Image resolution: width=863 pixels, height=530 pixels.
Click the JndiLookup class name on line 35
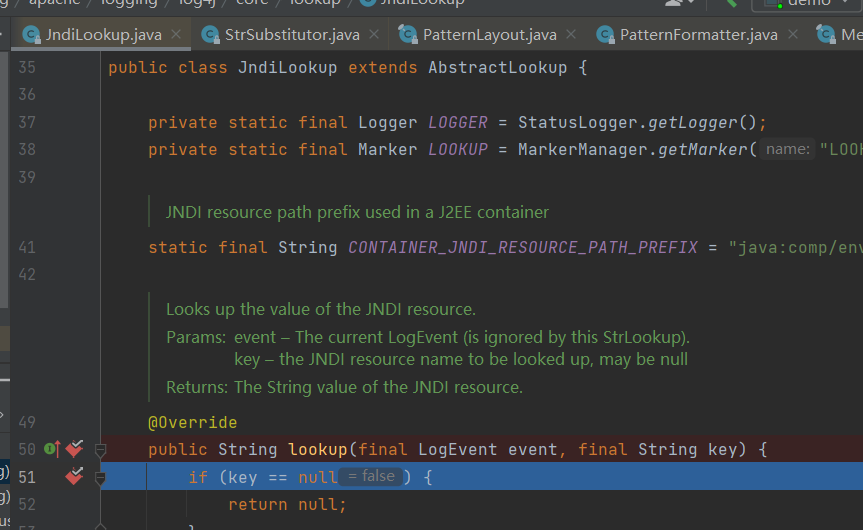pyautogui.click(x=287, y=68)
